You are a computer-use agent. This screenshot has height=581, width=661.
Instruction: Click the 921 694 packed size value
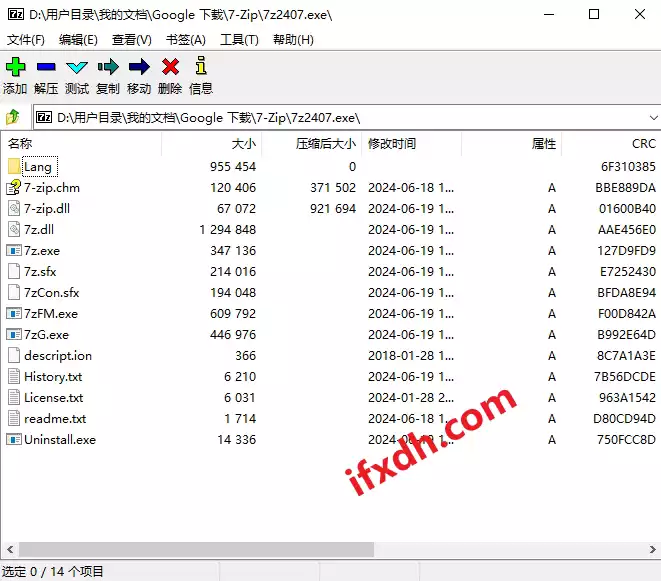tap(333, 209)
